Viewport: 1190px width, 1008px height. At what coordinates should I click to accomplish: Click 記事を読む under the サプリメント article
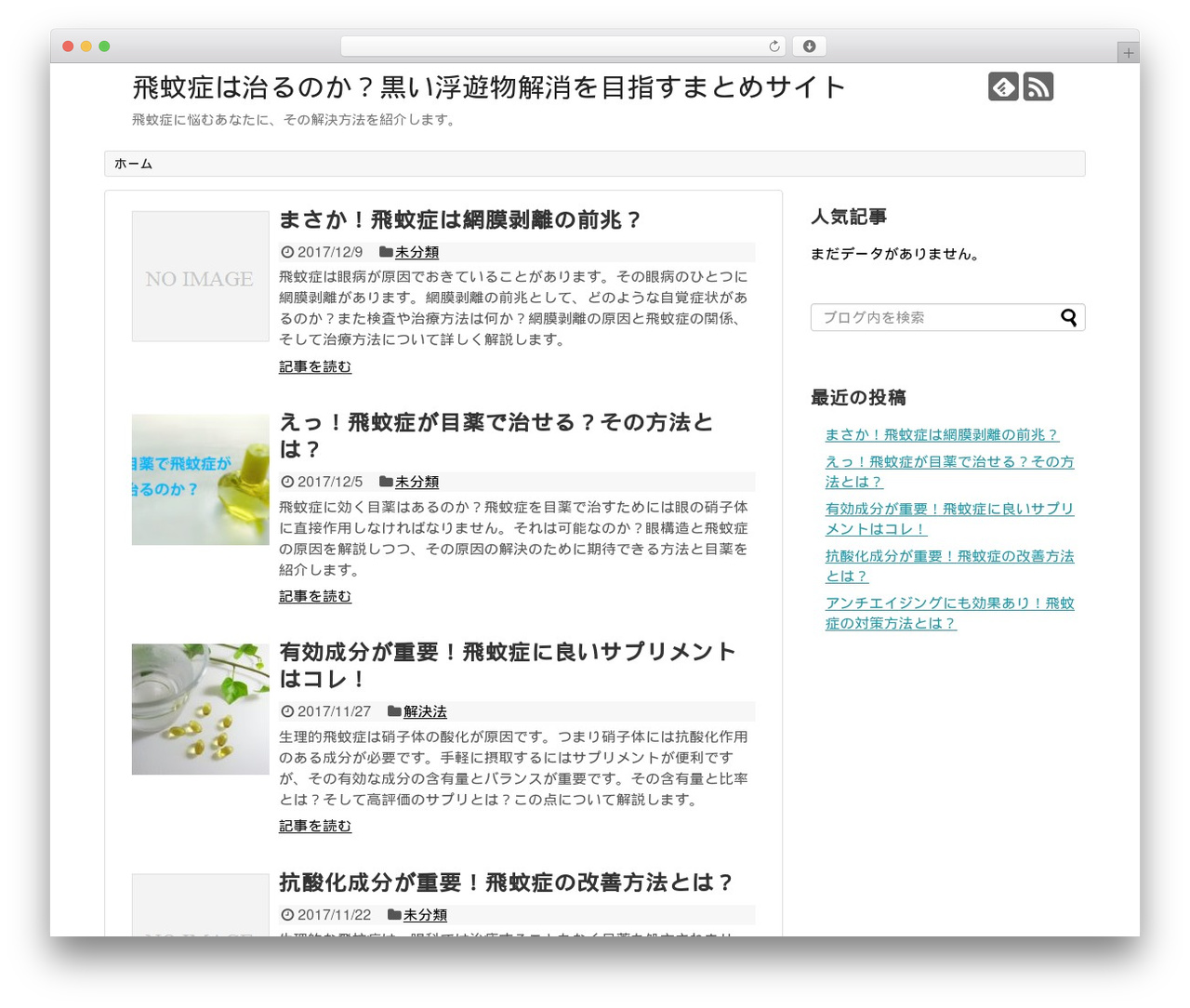pyautogui.click(x=315, y=827)
